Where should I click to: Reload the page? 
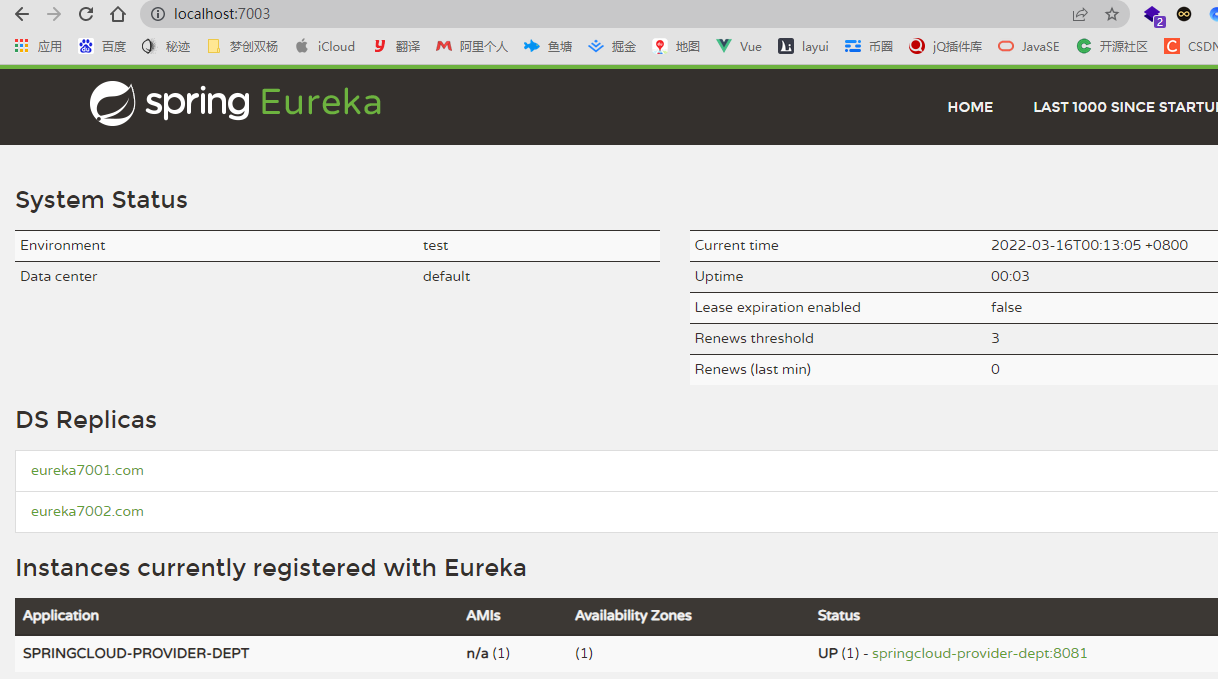click(86, 14)
